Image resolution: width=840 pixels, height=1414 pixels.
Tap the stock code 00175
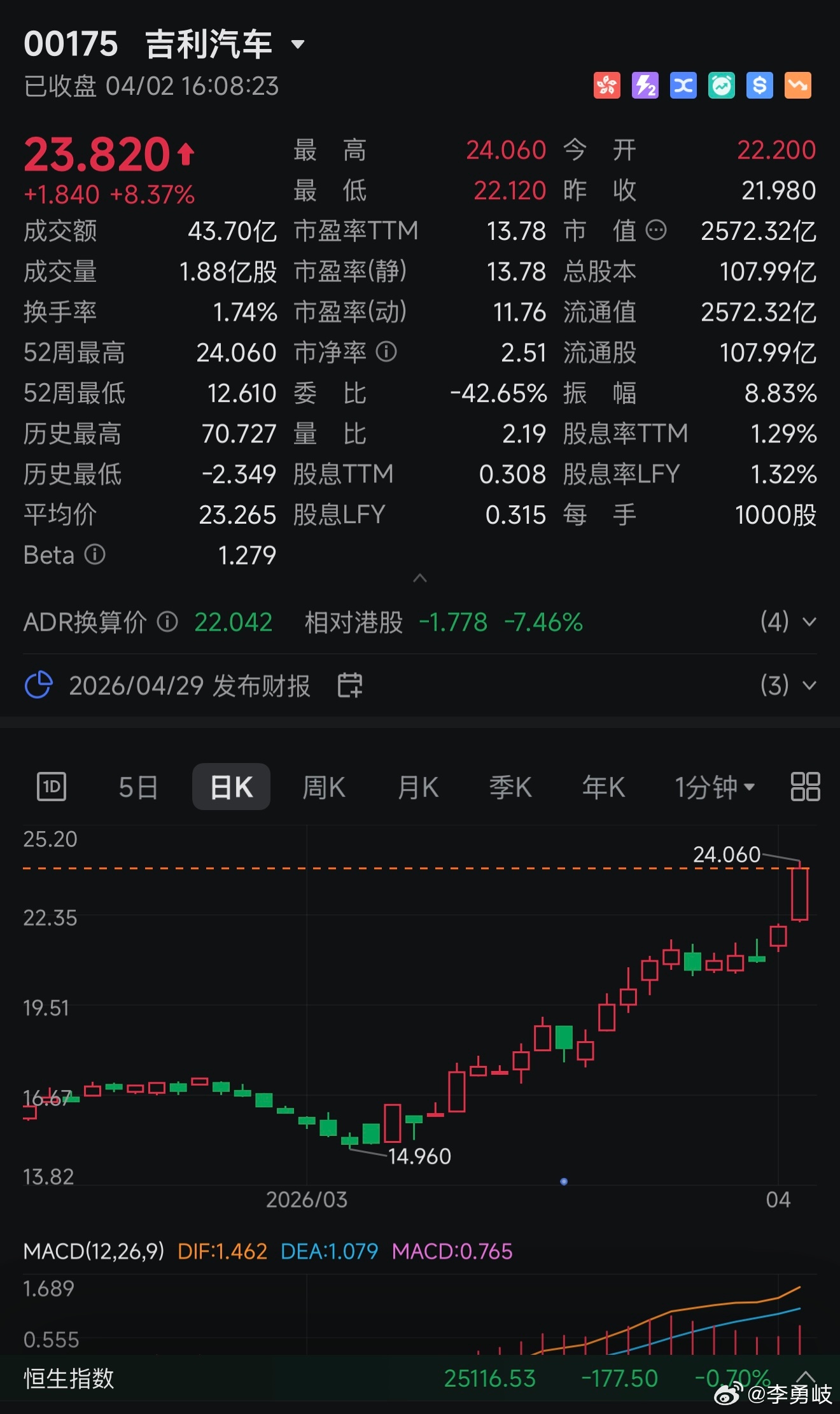click(x=71, y=45)
